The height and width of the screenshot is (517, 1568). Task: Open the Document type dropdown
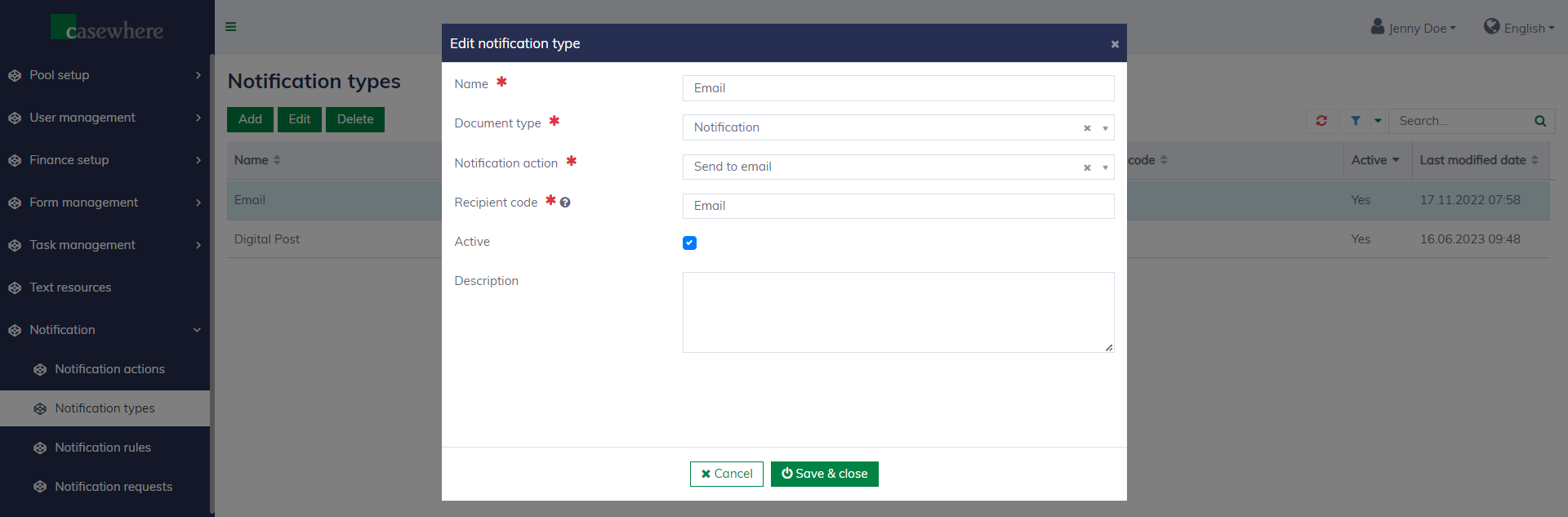coord(1105,128)
